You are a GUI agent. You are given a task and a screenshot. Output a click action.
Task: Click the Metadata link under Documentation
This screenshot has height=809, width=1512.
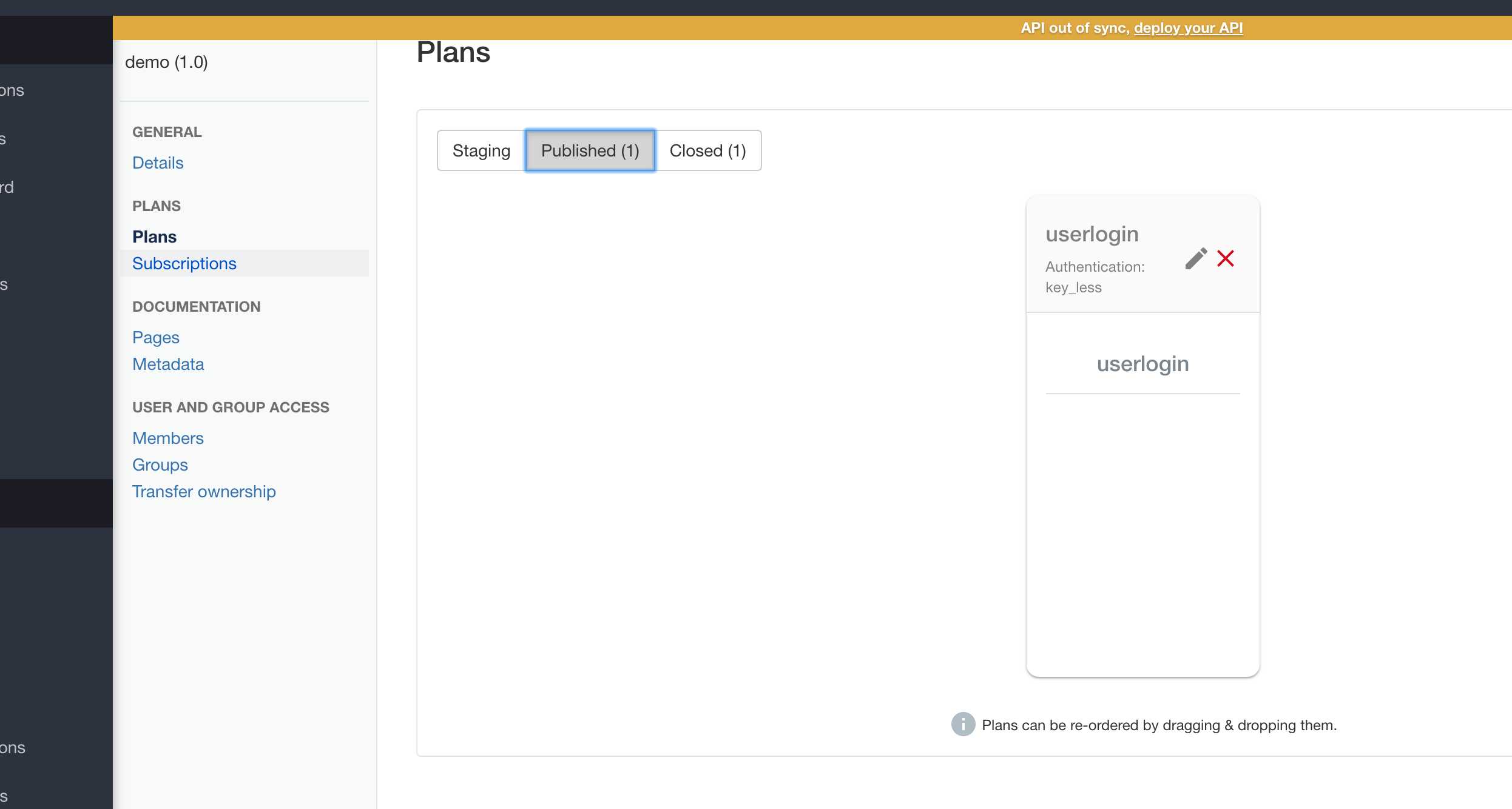click(168, 363)
